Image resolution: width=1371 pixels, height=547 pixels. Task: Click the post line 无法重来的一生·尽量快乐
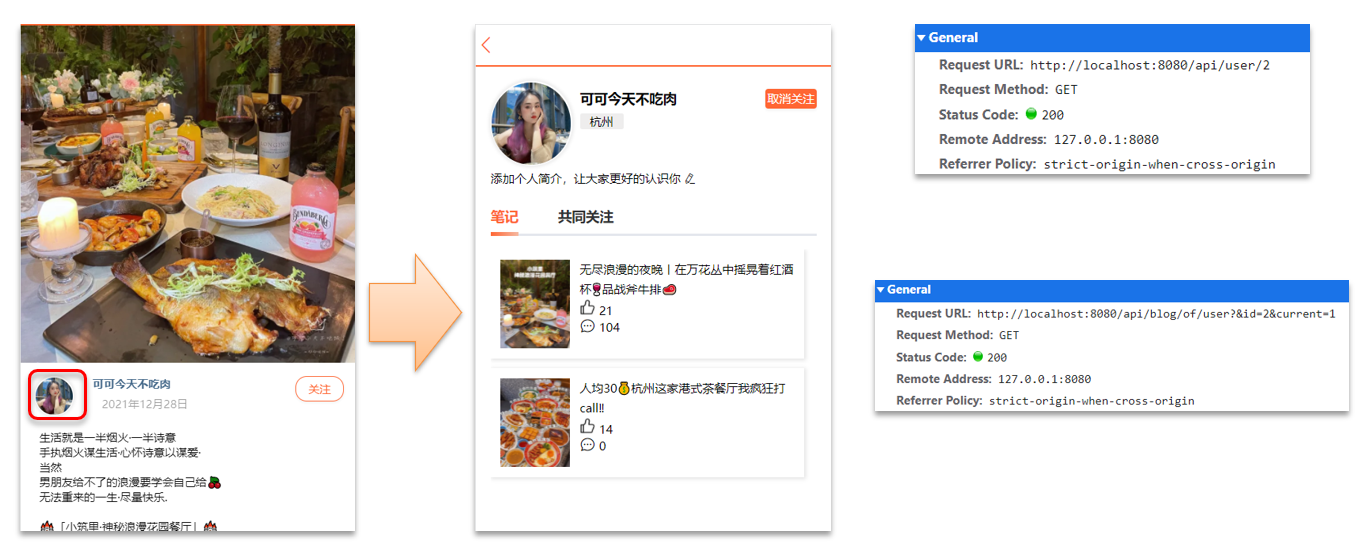click(103, 497)
